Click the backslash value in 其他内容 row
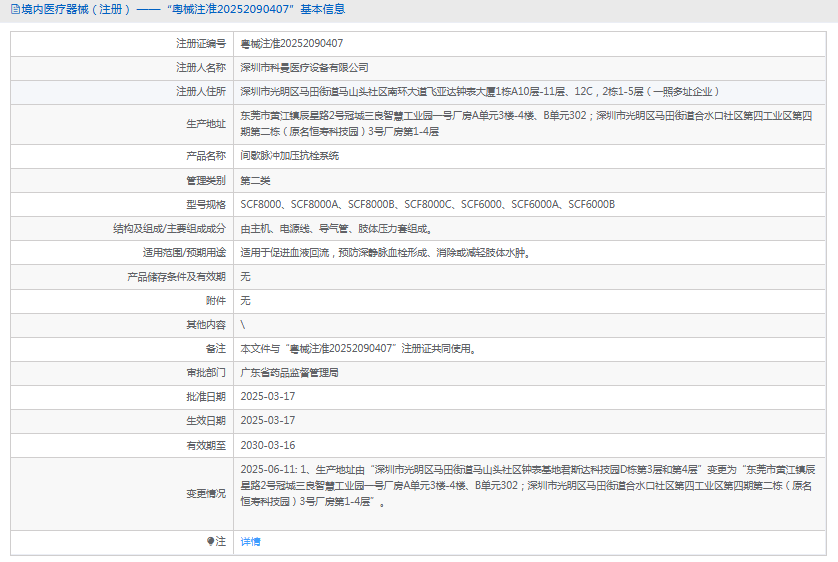 pos(243,325)
